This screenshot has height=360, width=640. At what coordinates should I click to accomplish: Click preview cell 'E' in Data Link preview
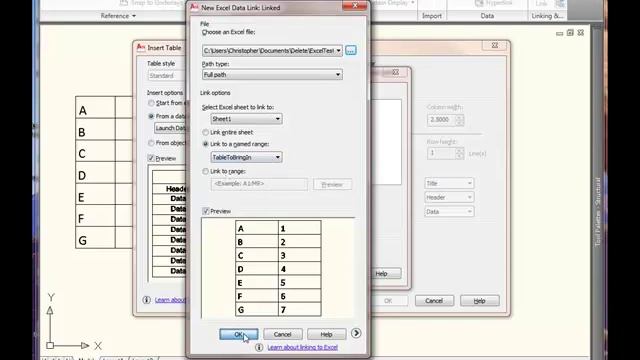257,282
